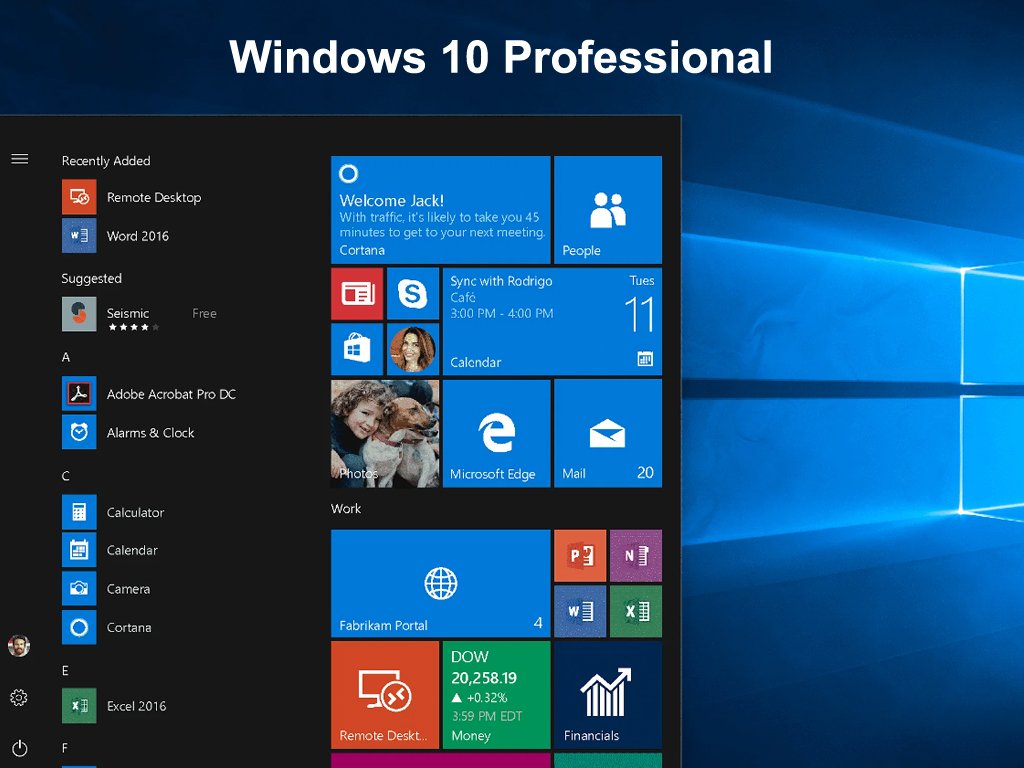
Task: Open Word 2016 under Recently Added
Action: click(x=126, y=235)
